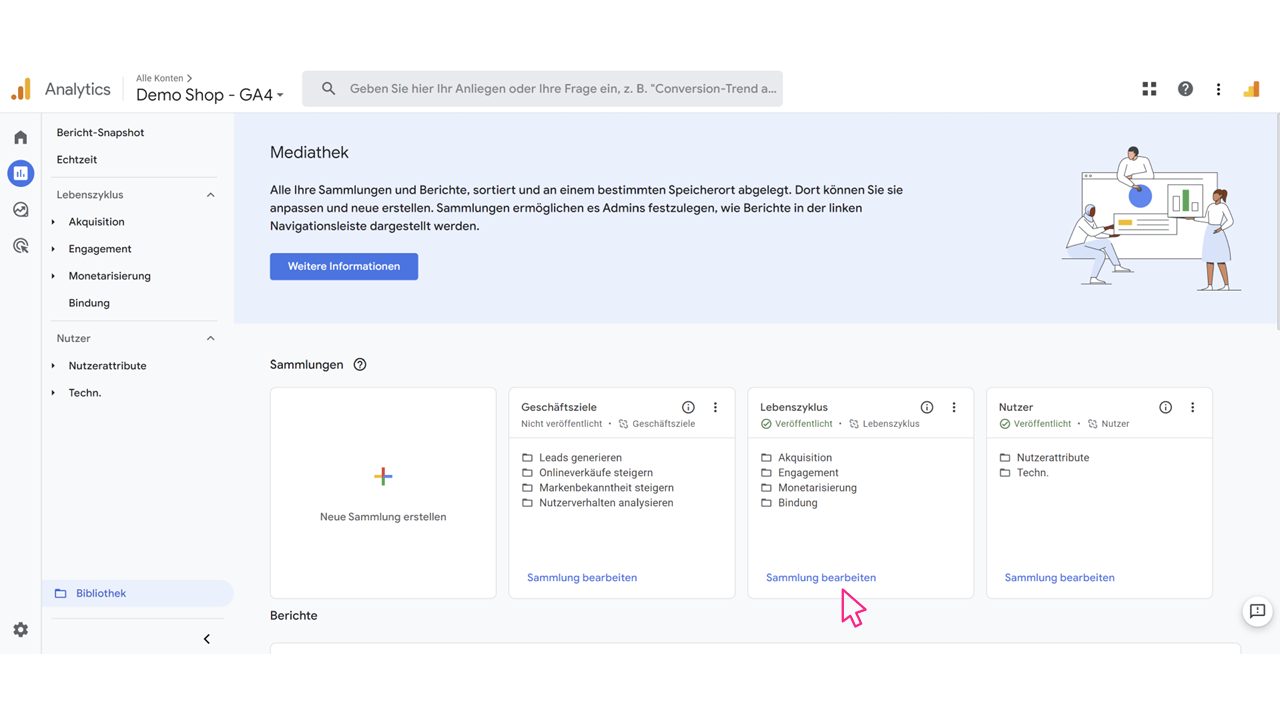This screenshot has height=720, width=1280.
Task: Collapse the navigation with the chevron
Action: tap(207, 639)
